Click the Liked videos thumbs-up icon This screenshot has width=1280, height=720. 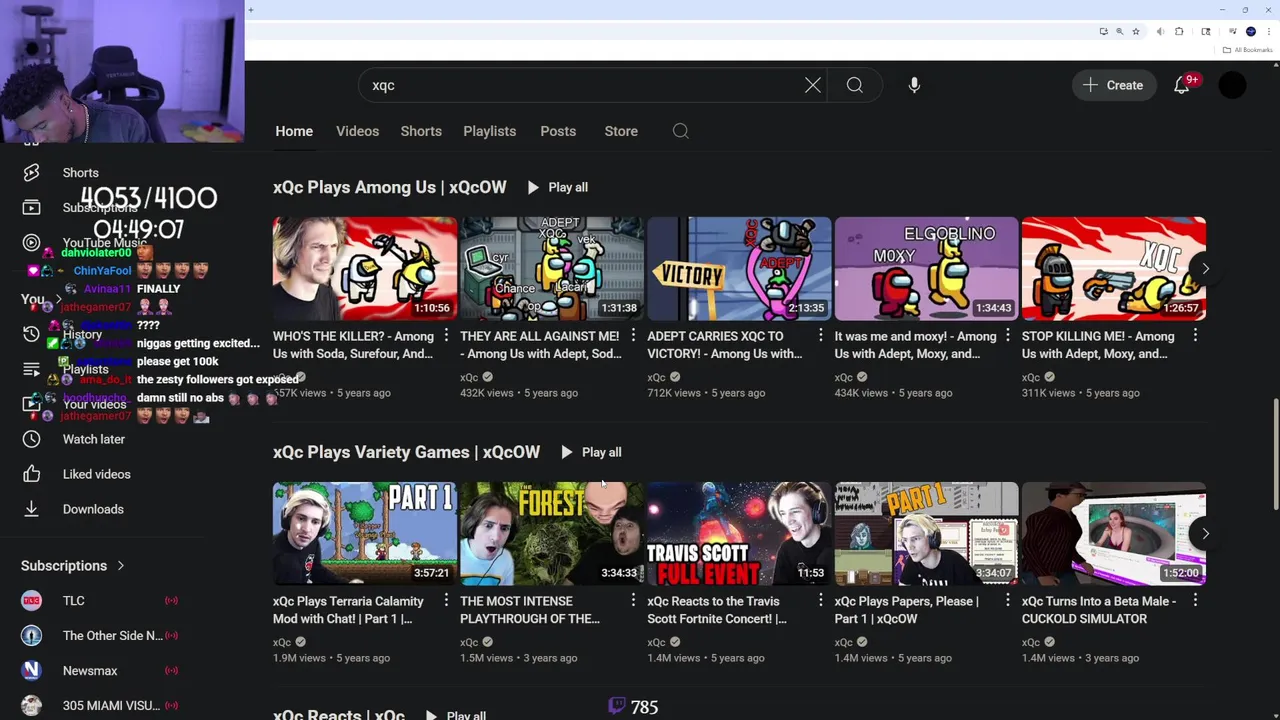31,474
